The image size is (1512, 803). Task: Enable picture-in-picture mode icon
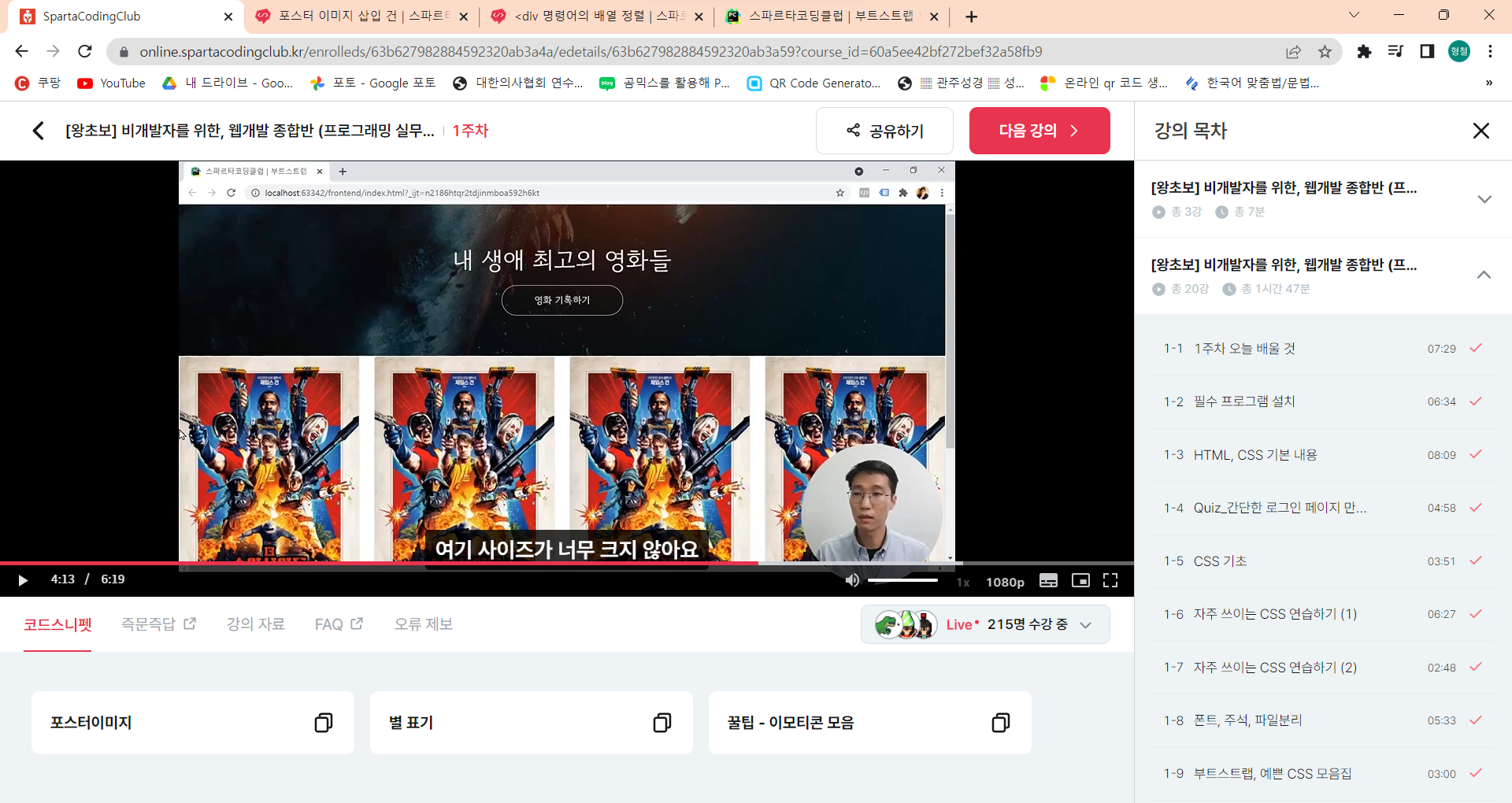(x=1080, y=580)
